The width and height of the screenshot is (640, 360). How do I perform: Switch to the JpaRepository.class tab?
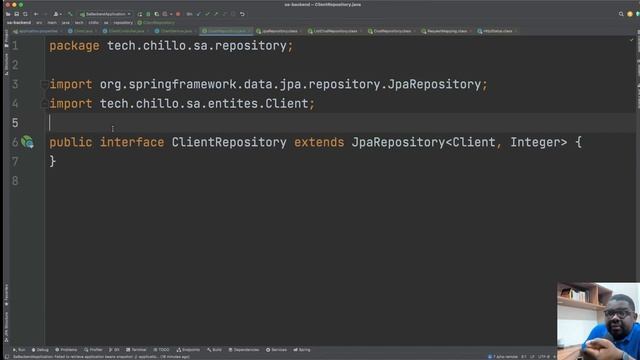coord(279,31)
